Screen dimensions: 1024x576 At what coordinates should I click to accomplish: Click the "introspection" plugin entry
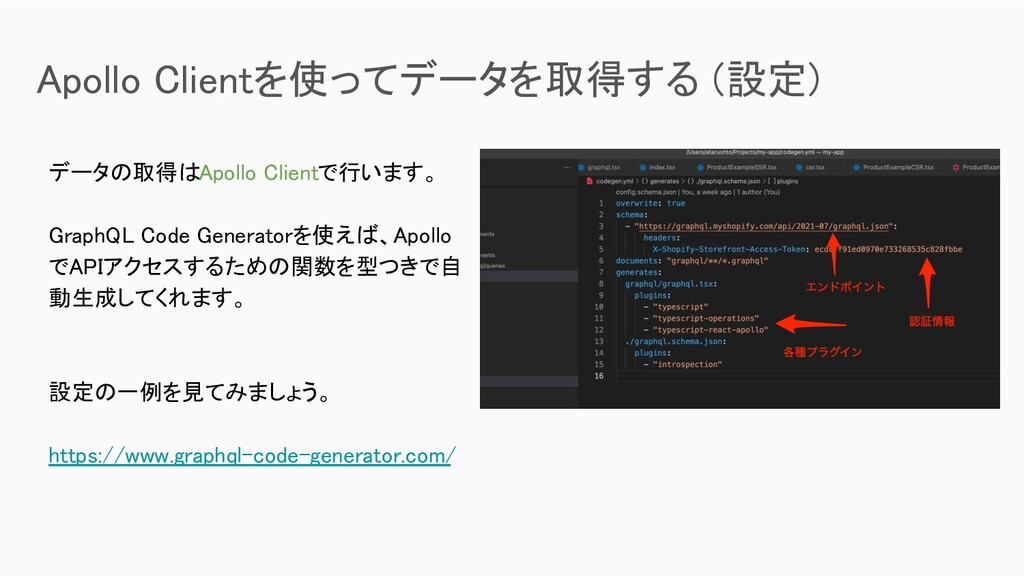[687, 364]
